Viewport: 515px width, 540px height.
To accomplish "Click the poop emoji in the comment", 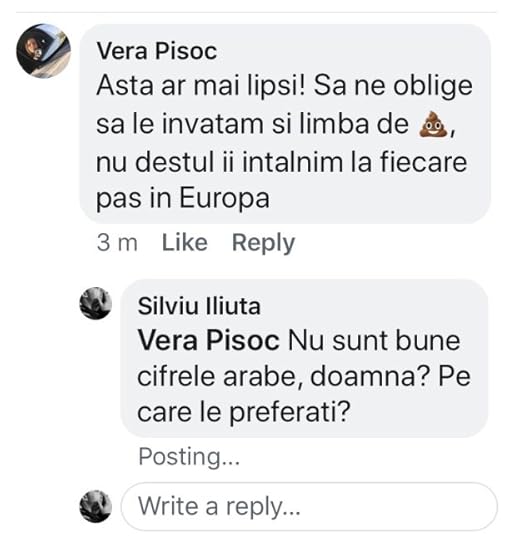I will tap(433, 124).
